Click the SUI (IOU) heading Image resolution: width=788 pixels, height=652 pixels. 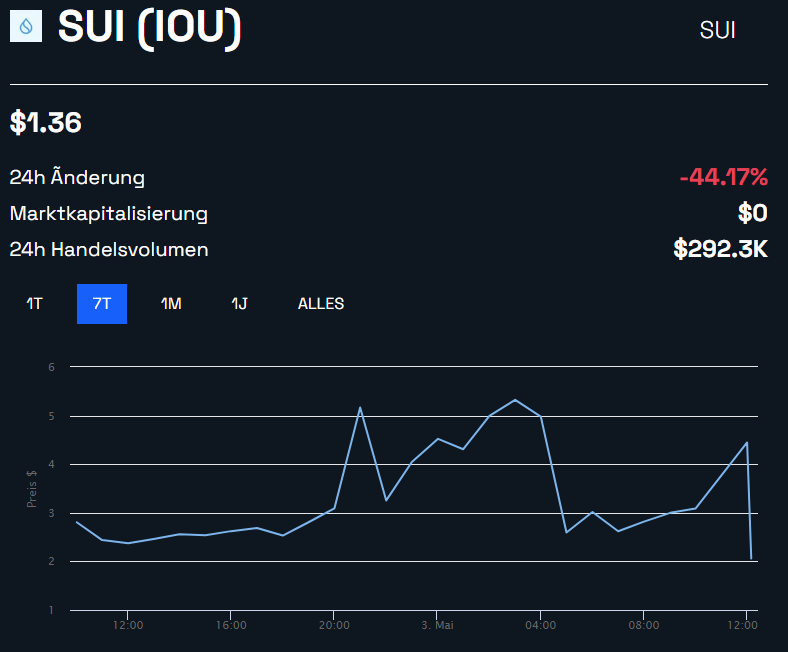(150, 28)
